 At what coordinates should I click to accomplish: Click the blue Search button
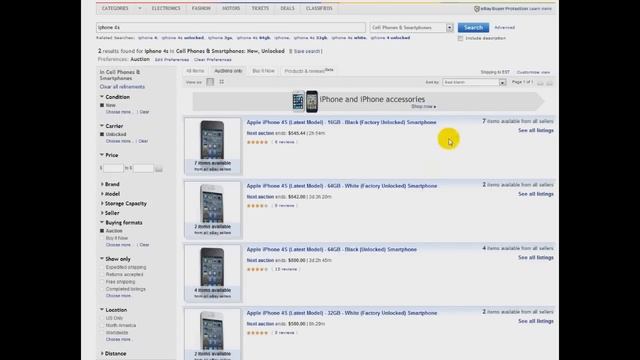pos(473,27)
